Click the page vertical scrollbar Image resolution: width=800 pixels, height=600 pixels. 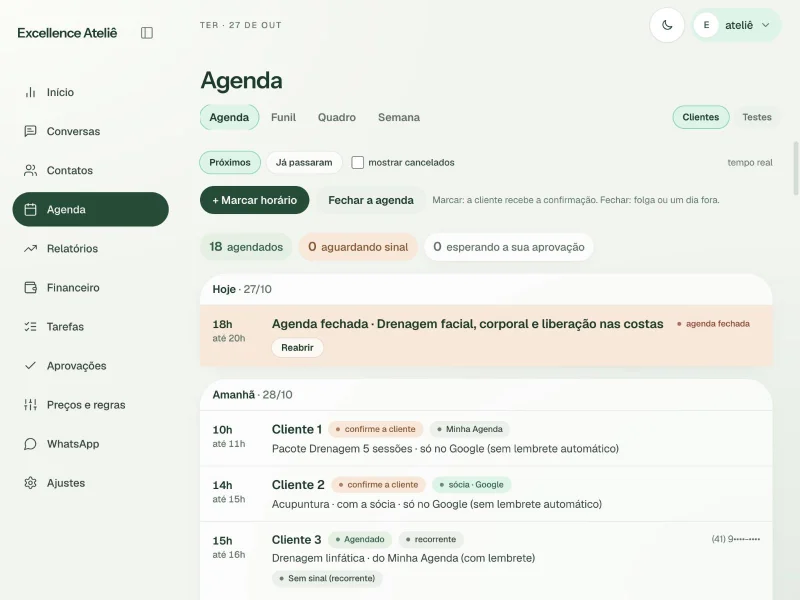click(795, 168)
